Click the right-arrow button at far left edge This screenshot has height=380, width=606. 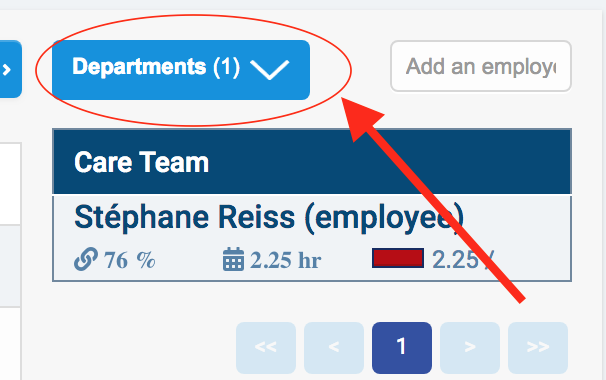click(x=10, y=69)
